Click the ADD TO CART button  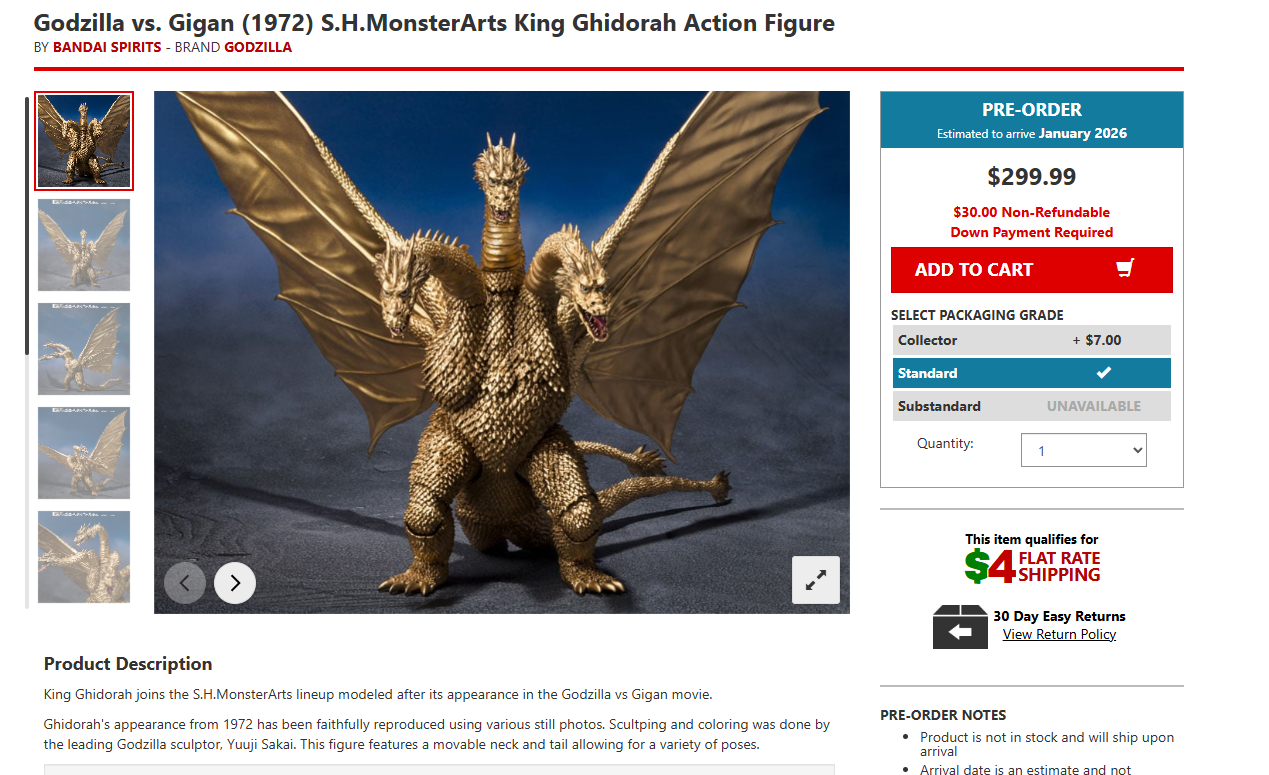point(1032,270)
